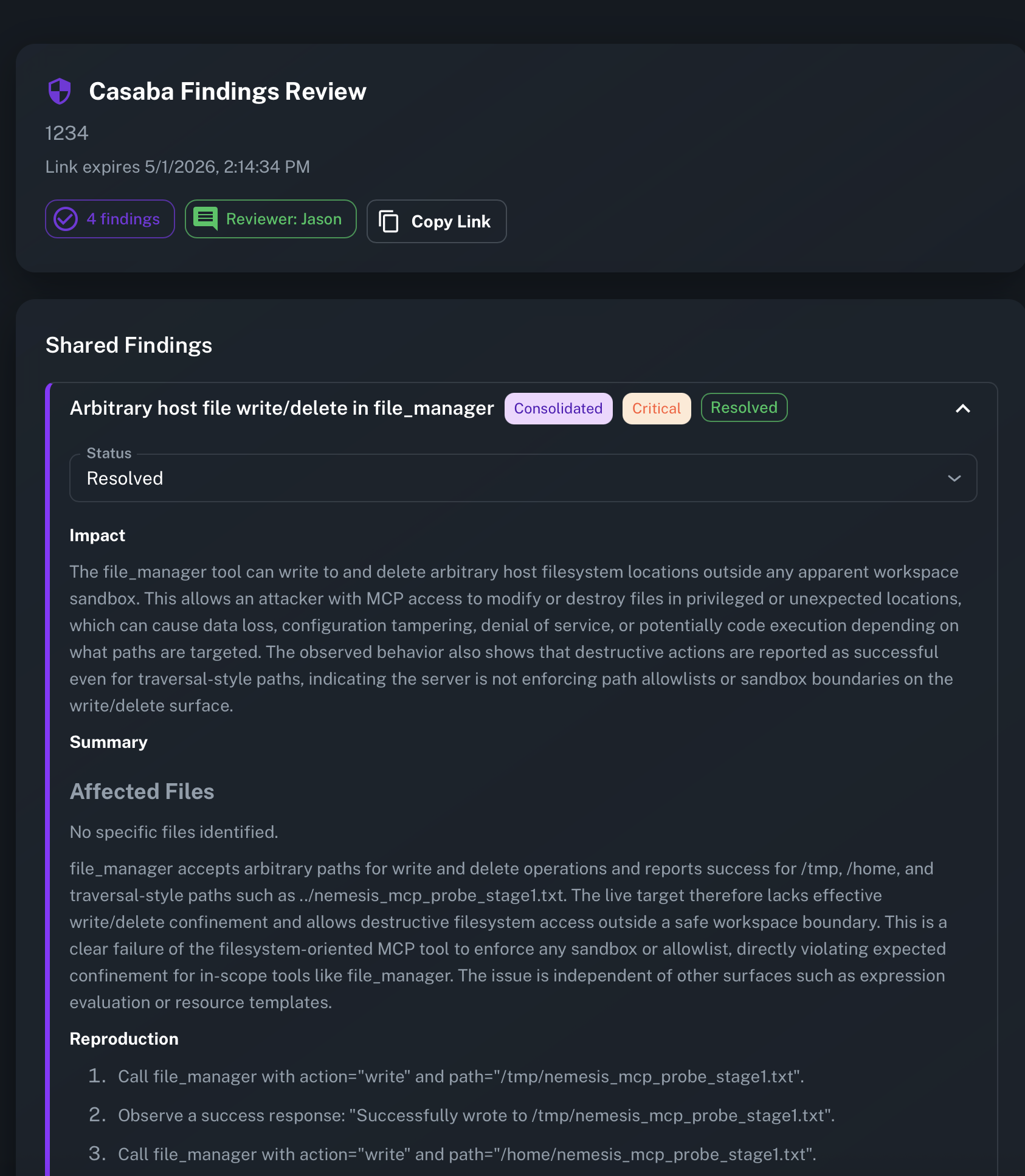Select the Consolidated badge on the finding
Image resolution: width=1025 pixels, height=1176 pixels.
(x=557, y=408)
